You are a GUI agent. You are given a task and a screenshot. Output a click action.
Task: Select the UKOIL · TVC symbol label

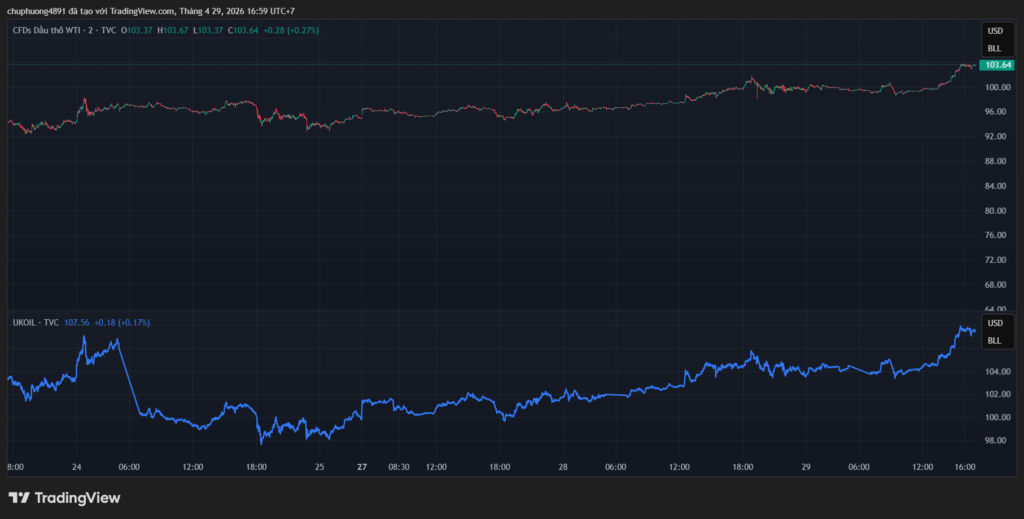(34, 323)
